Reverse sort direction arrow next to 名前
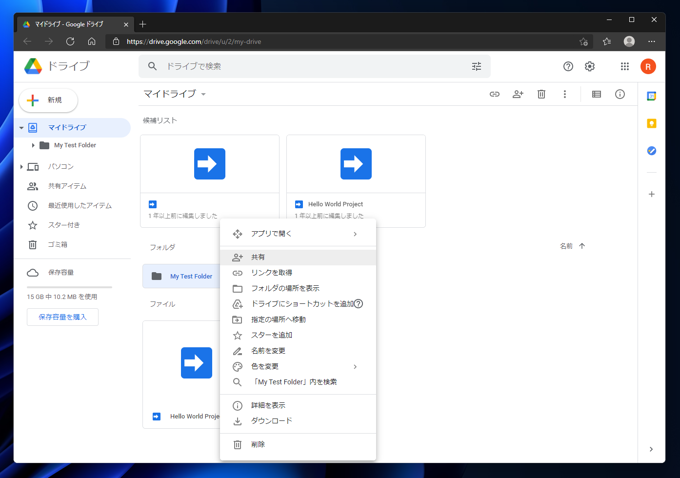The image size is (680, 478). (x=582, y=246)
